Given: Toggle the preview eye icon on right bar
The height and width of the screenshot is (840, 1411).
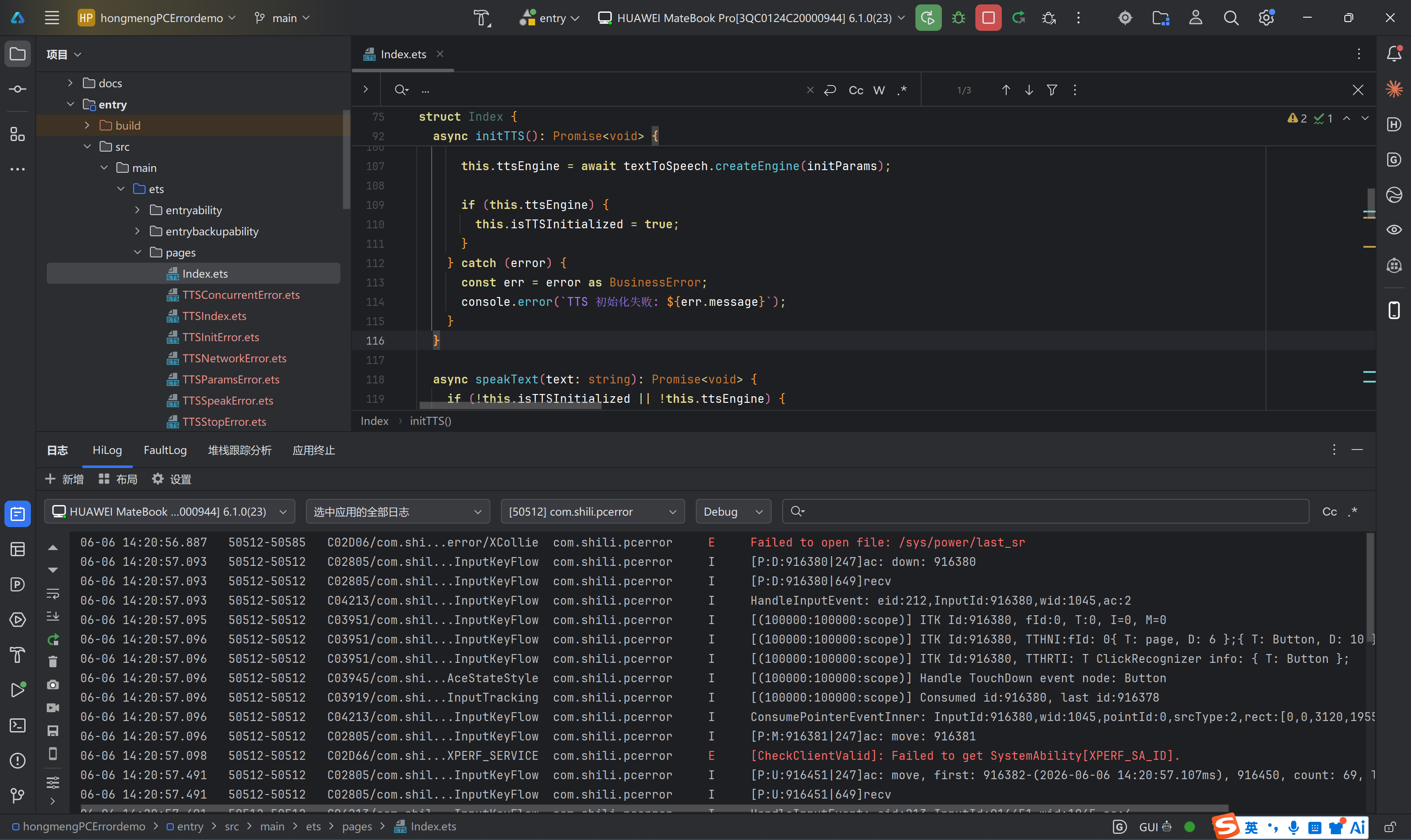Looking at the screenshot, I should tap(1394, 230).
